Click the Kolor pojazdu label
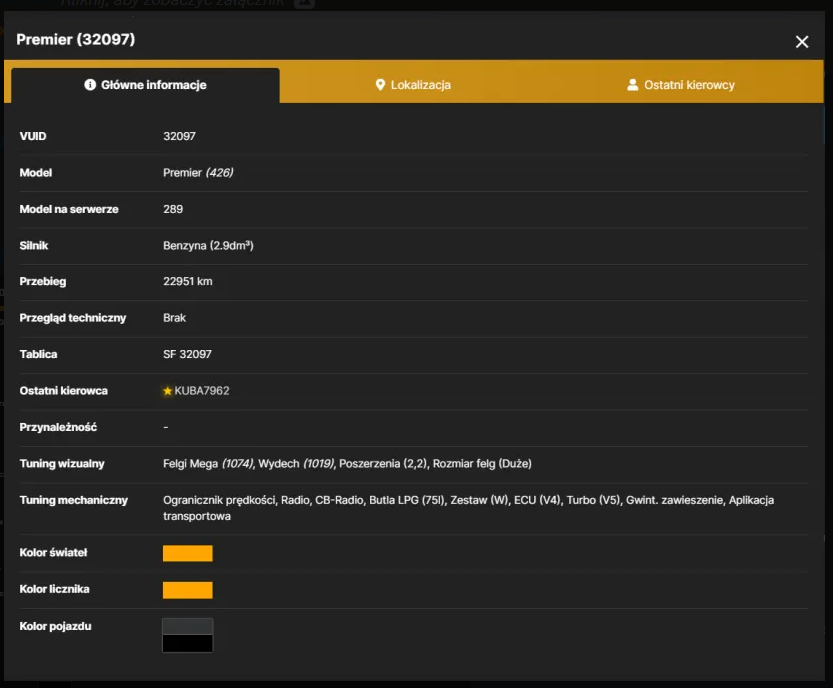 click(55, 626)
